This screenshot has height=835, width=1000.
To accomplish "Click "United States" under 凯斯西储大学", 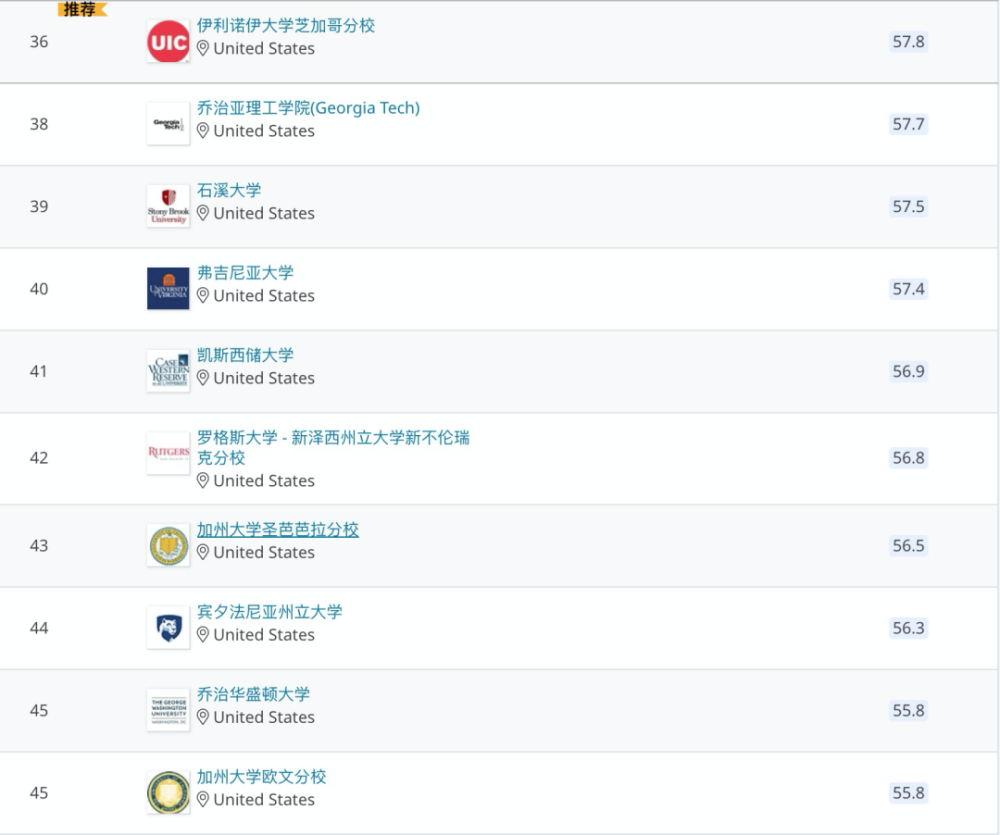I will pos(264,378).
